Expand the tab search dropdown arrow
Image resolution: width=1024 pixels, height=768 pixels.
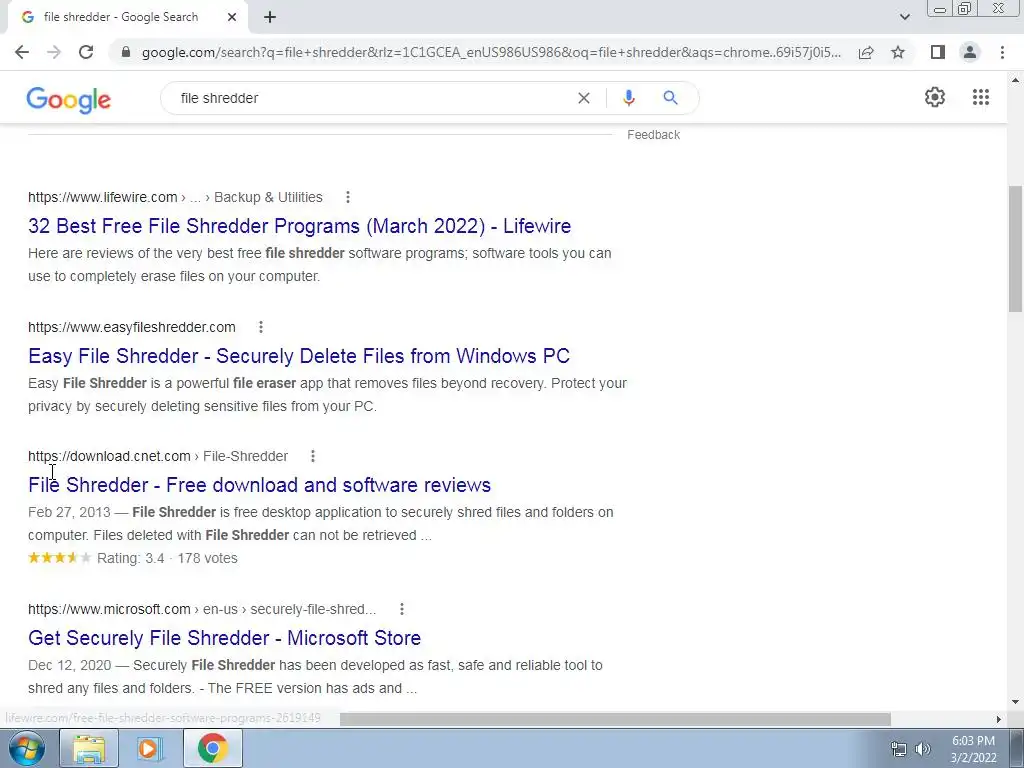[x=904, y=18]
